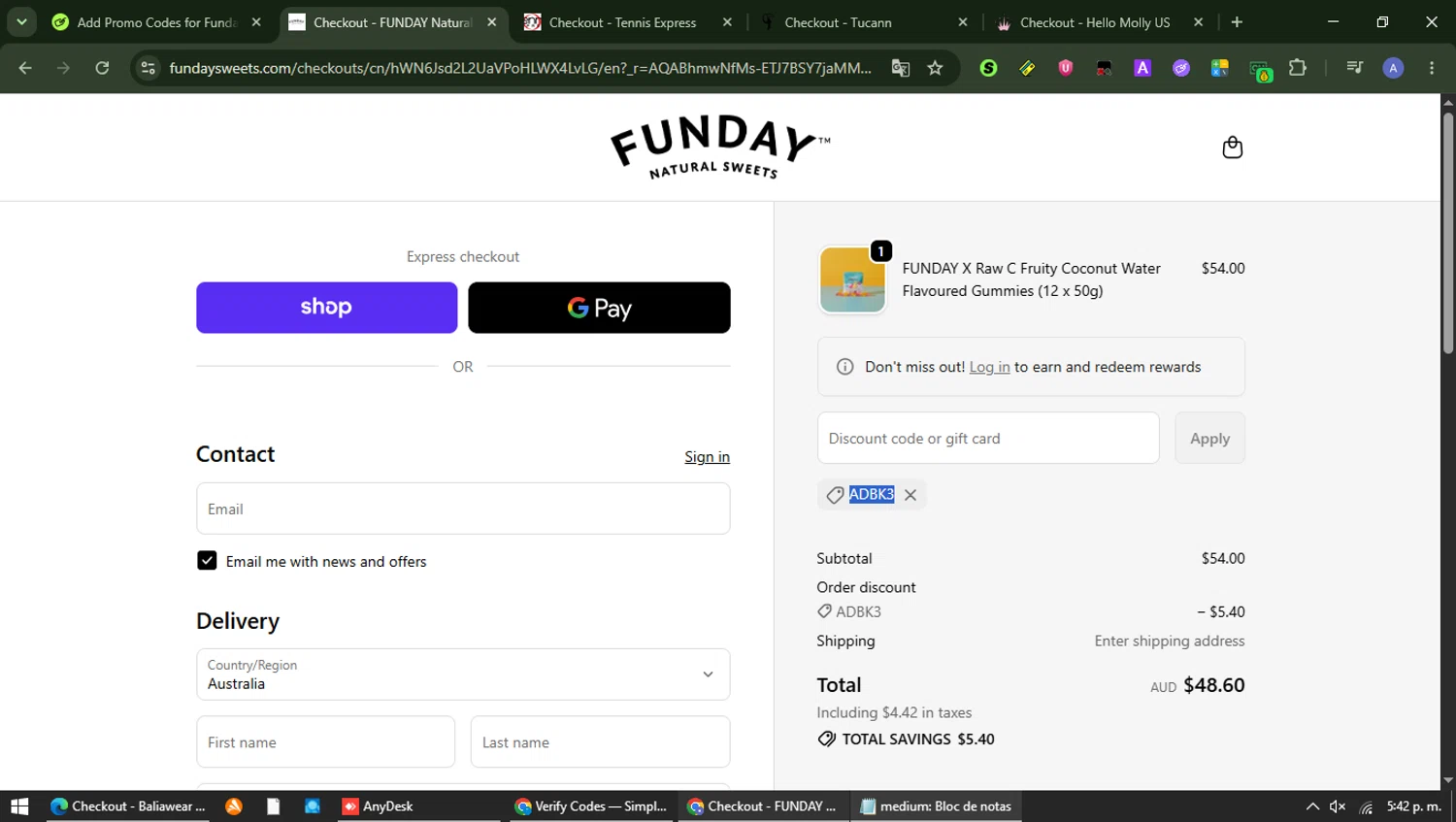Open the Chrome three-dot menu
The image size is (1456, 822).
pos(1432,68)
